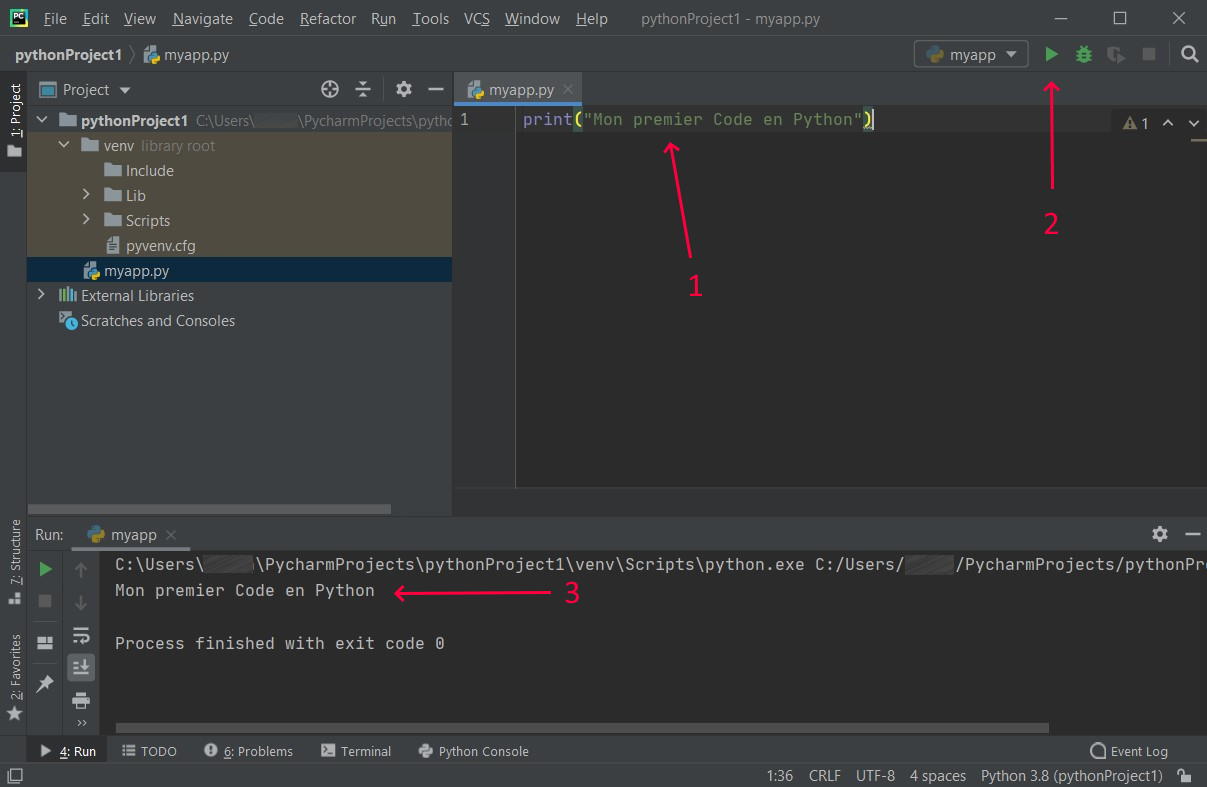Expand the Scripts folder

pyautogui.click(x=88, y=220)
